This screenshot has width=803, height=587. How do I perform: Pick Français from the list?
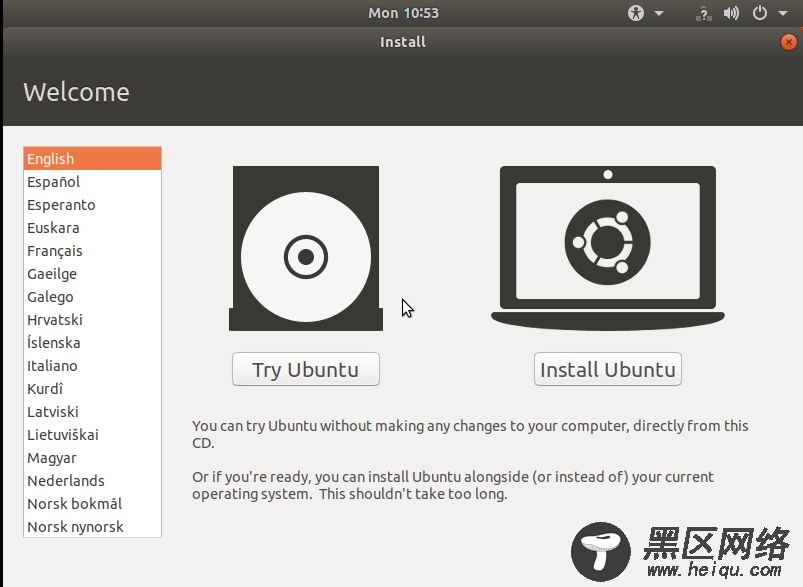click(x=92, y=251)
